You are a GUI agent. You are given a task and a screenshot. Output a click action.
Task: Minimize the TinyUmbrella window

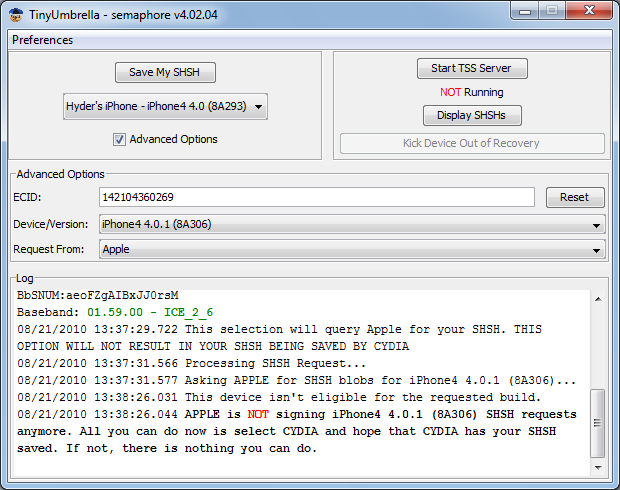(x=525, y=11)
